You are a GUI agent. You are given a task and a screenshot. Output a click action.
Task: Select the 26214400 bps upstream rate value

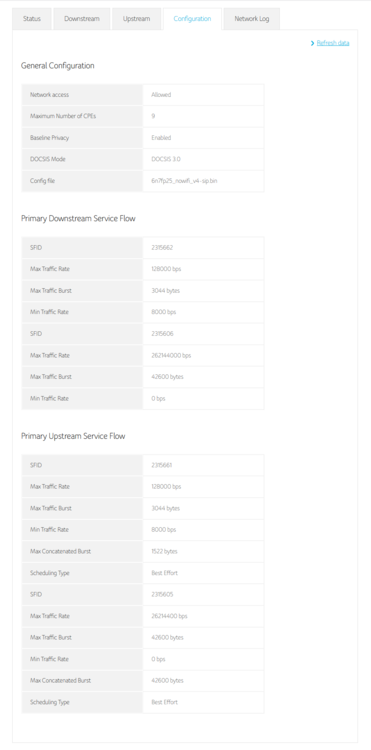[x=169, y=616]
